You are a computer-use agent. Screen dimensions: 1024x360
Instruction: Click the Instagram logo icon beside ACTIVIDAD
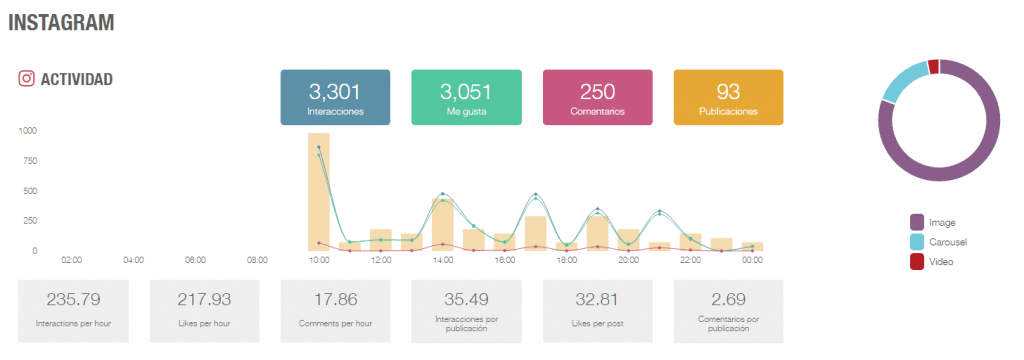pyautogui.click(x=27, y=79)
